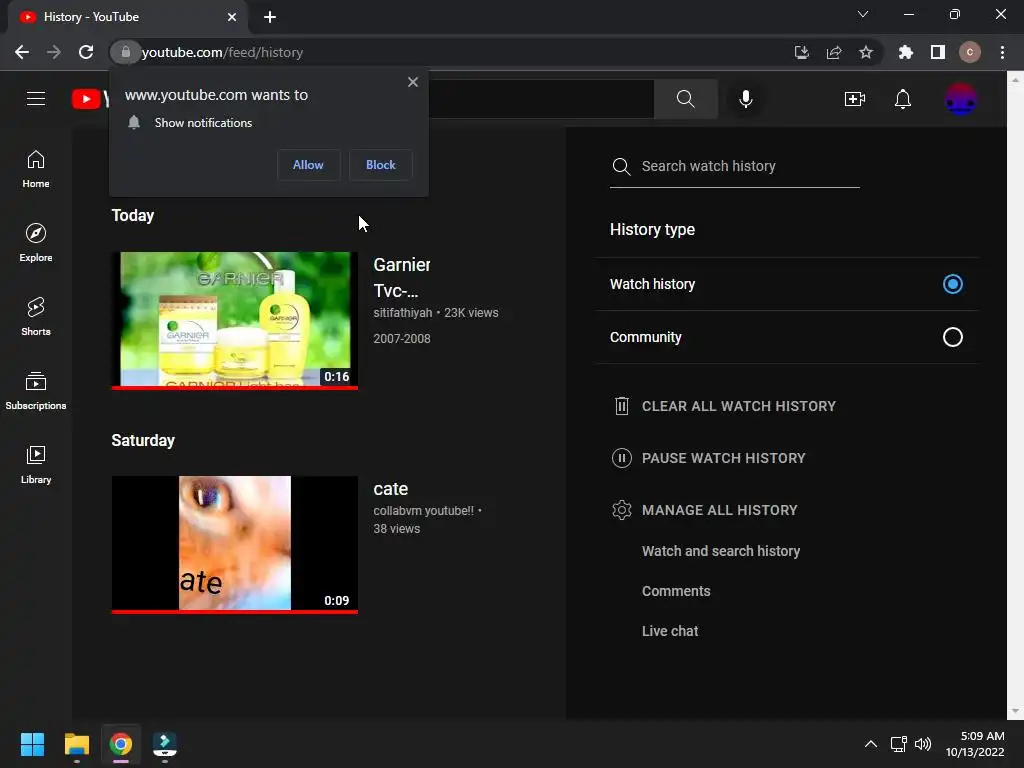Open the Comments history link
Image resolution: width=1024 pixels, height=768 pixels.
pos(676,591)
